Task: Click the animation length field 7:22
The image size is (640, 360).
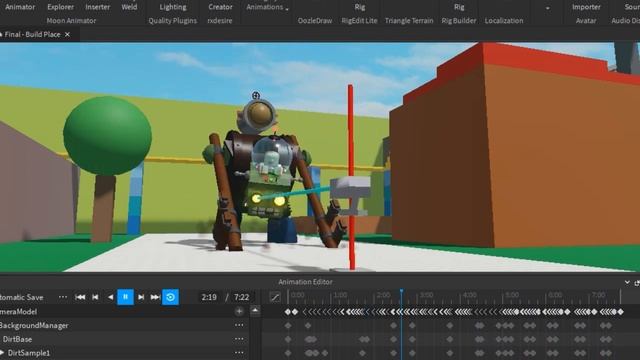Action: (x=241, y=297)
